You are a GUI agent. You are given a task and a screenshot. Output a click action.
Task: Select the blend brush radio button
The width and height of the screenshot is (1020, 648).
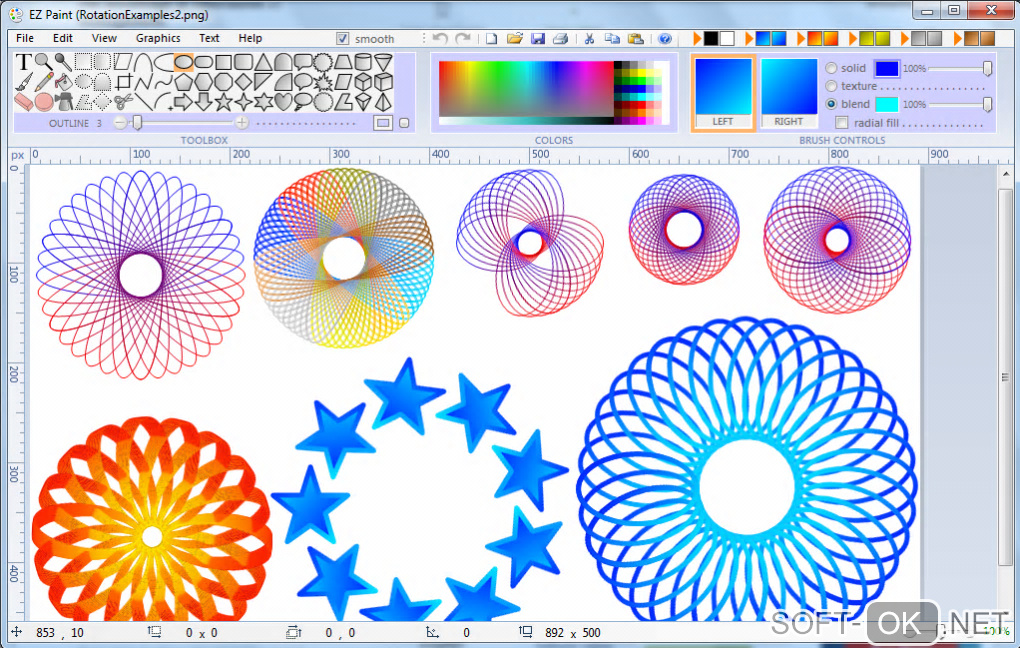(831, 104)
